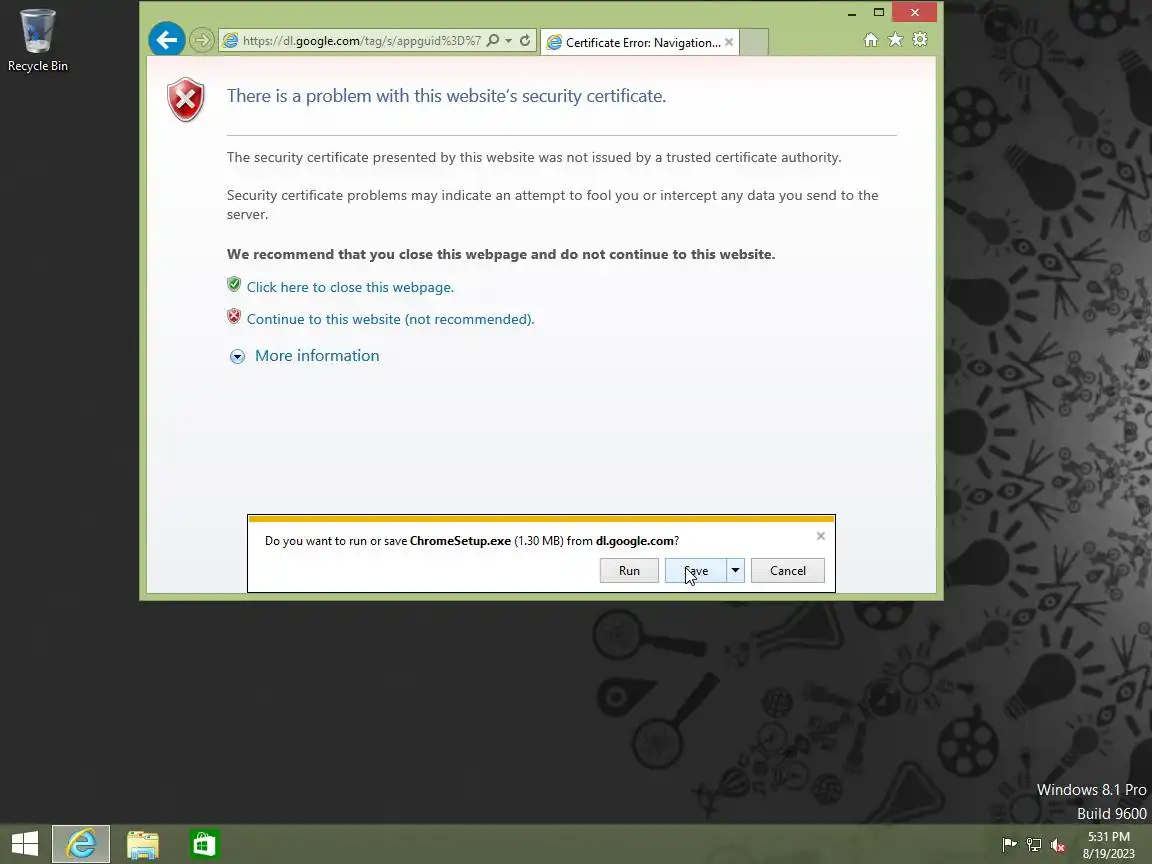Screen dimensions: 1152x864
Task: Open File Explorer from taskbar
Action: pyautogui.click(x=143, y=844)
